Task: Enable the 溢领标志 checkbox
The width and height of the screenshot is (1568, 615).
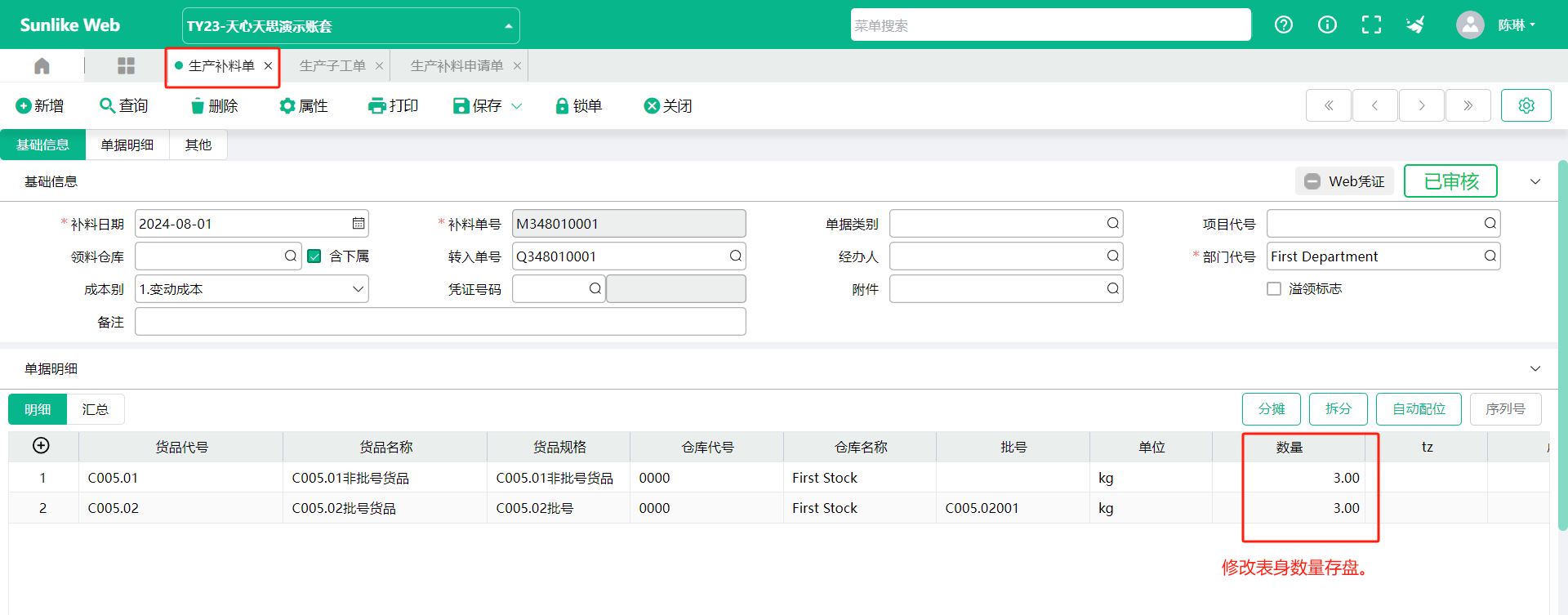Action: click(x=1274, y=289)
